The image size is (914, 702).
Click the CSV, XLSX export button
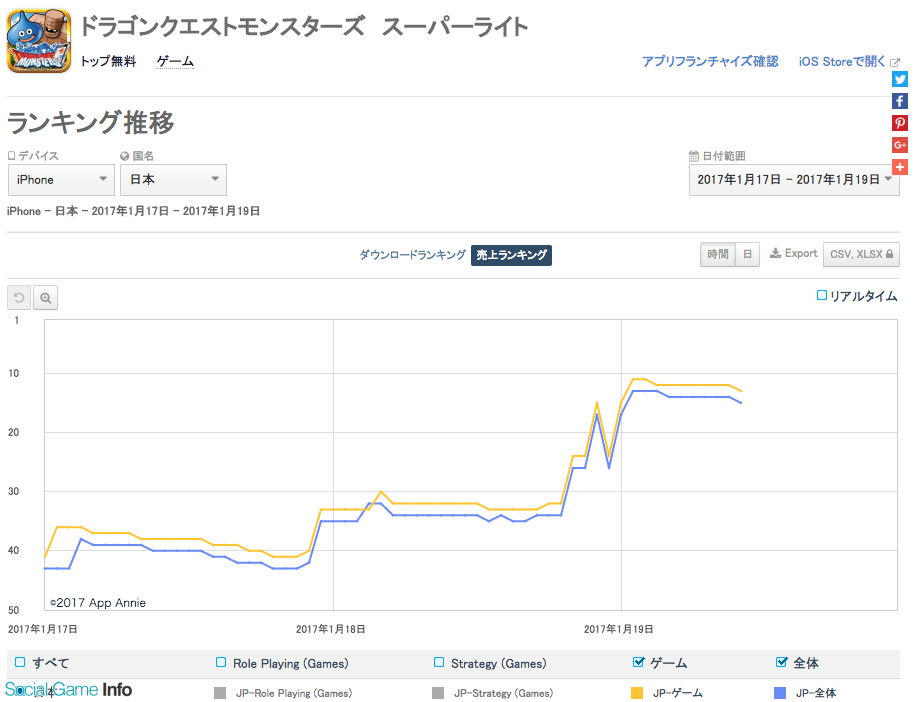coord(861,254)
